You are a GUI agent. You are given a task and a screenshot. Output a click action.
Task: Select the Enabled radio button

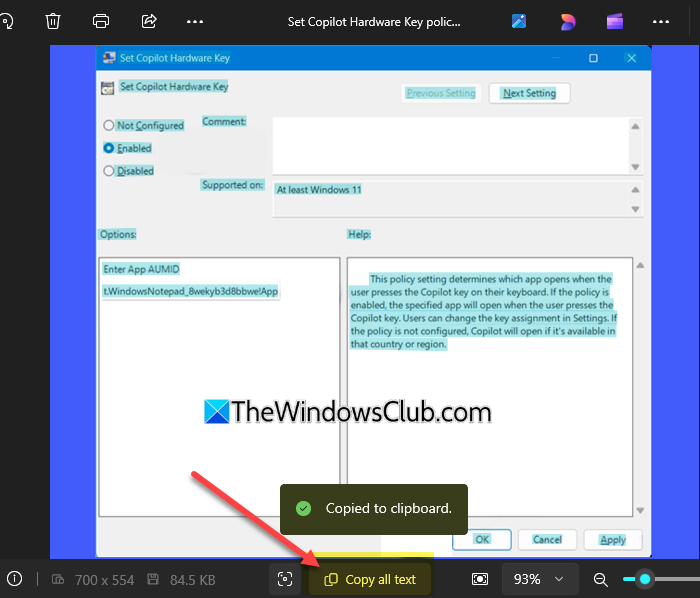(x=108, y=148)
